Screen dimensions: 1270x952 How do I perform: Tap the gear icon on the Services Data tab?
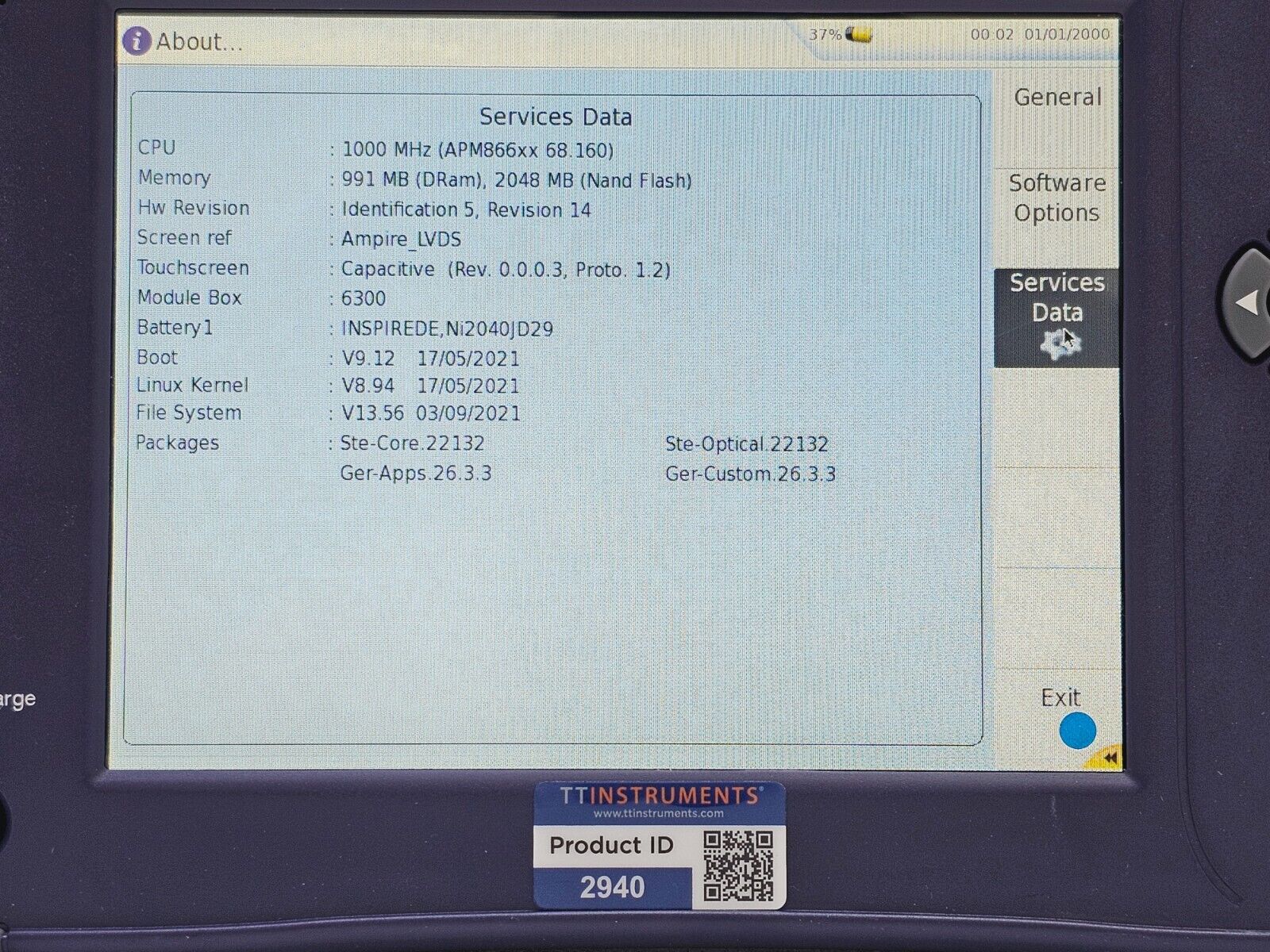click(1057, 340)
